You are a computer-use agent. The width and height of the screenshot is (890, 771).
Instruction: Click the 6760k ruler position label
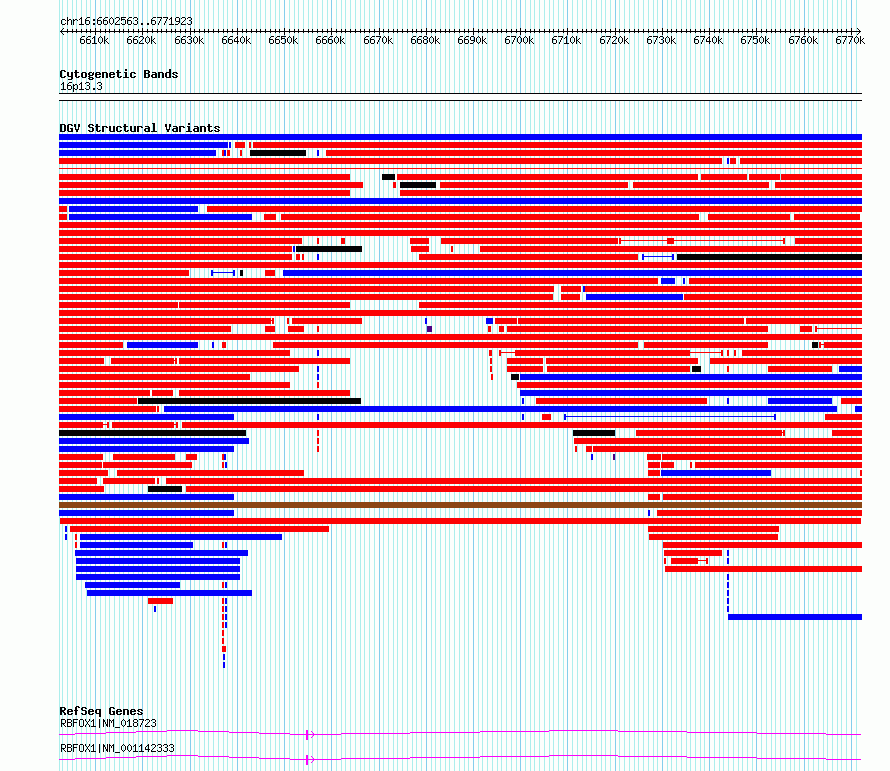tap(803, 40)
